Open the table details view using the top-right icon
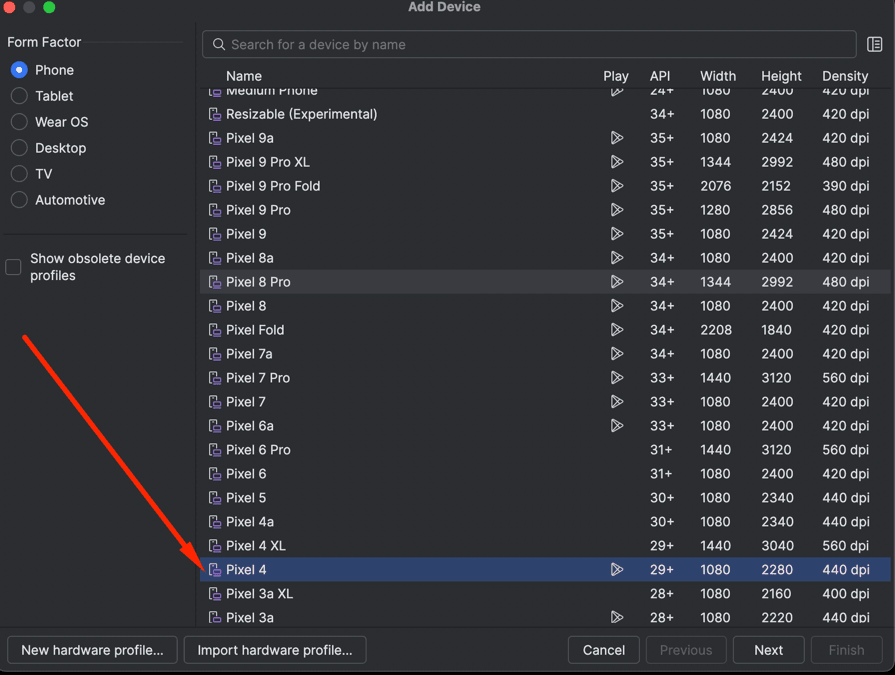The height and width of the screenshot is (675, 895). pos(874,44)
